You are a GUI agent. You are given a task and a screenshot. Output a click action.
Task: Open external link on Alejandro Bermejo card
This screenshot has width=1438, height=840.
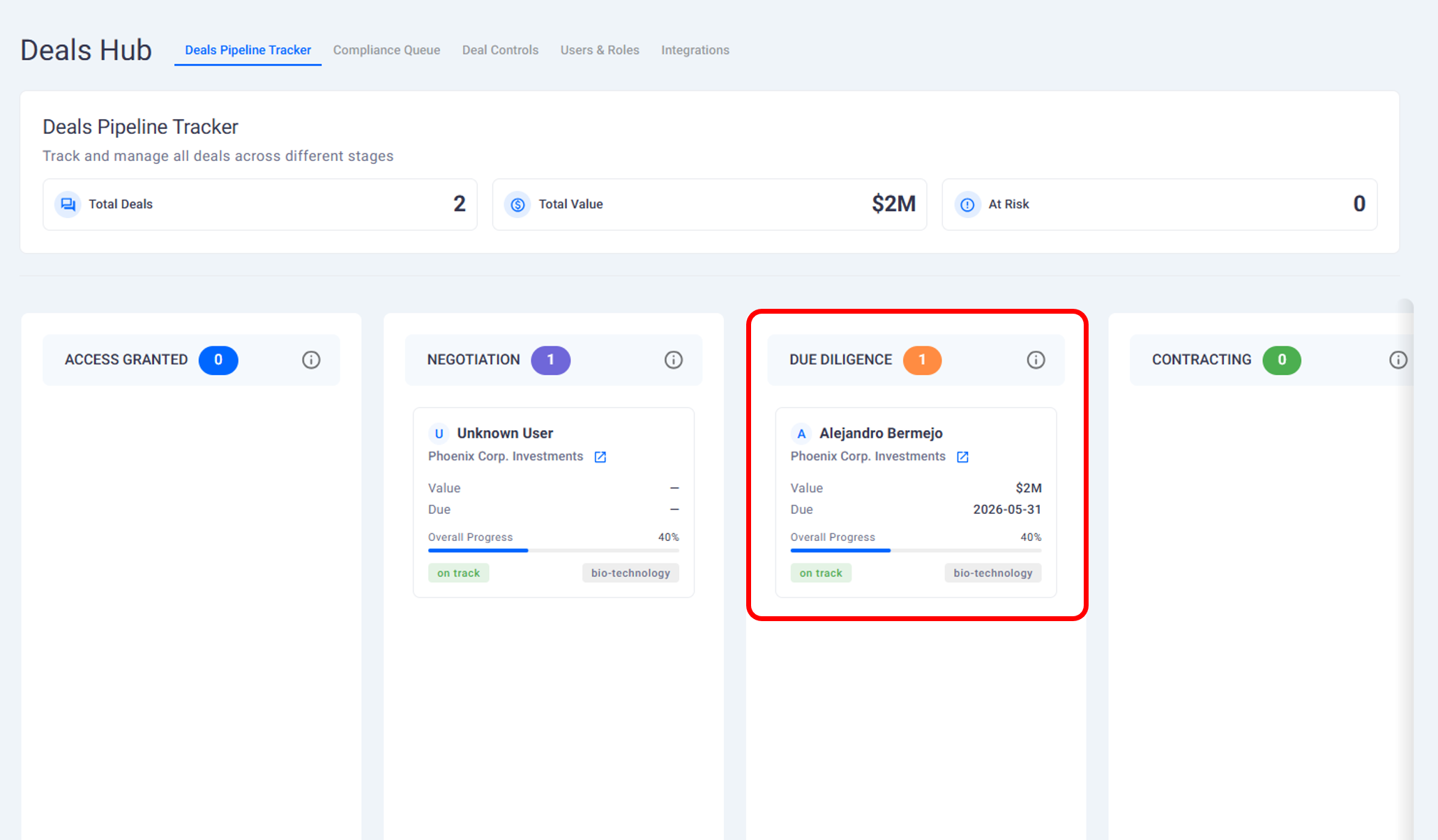962,457
